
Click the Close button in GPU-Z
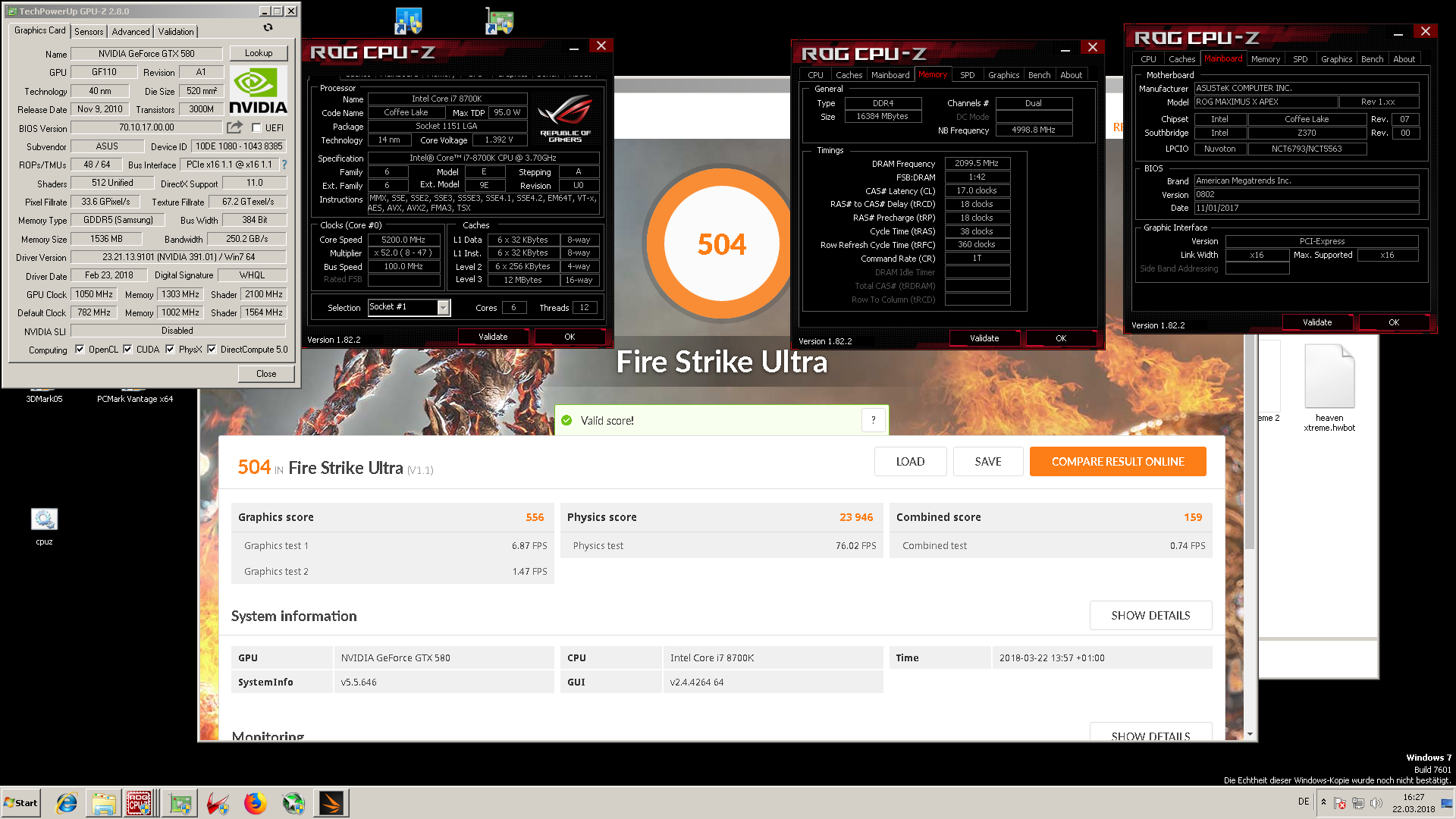tap(266, 374)
